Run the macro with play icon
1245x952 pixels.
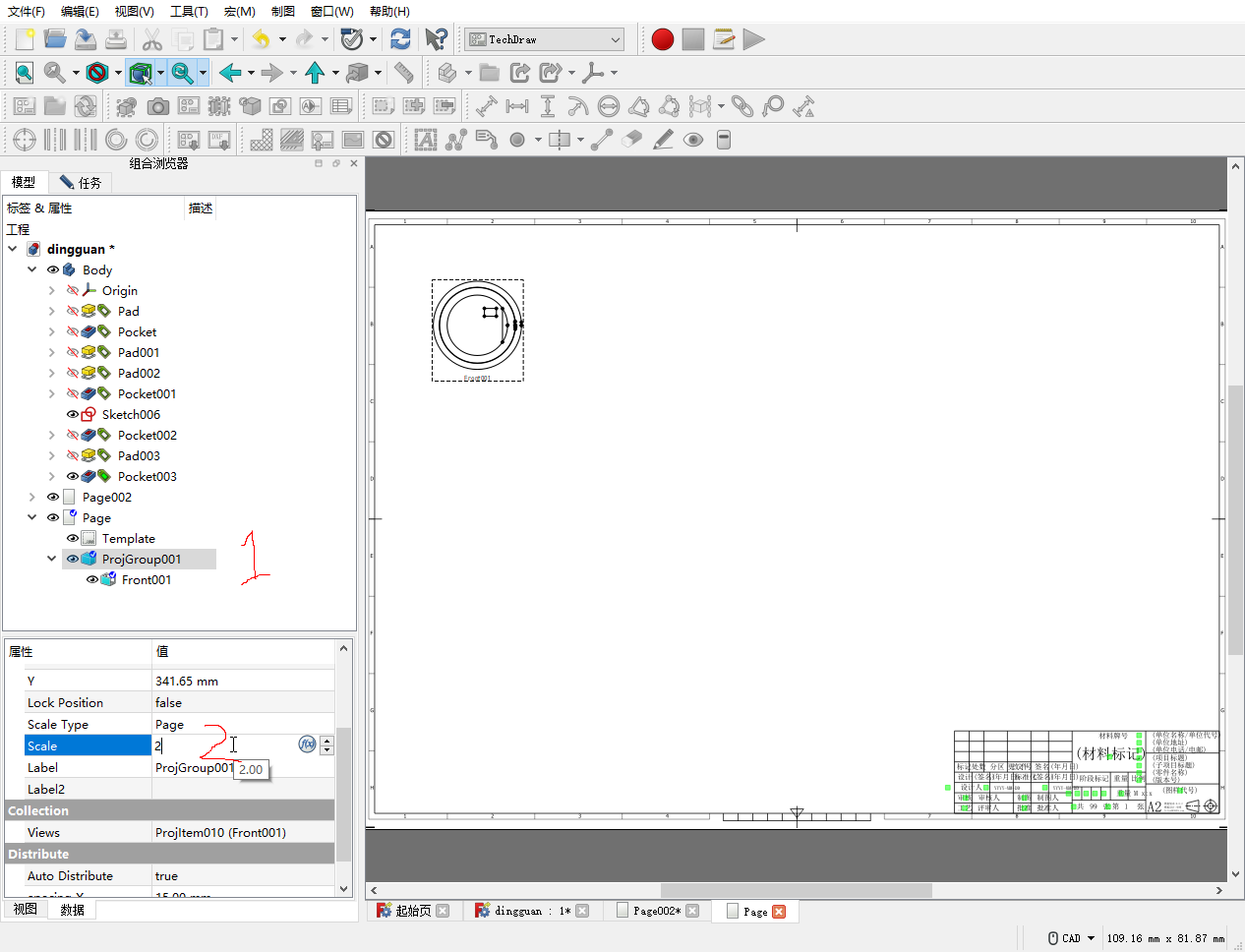click(x=754, y=39)
